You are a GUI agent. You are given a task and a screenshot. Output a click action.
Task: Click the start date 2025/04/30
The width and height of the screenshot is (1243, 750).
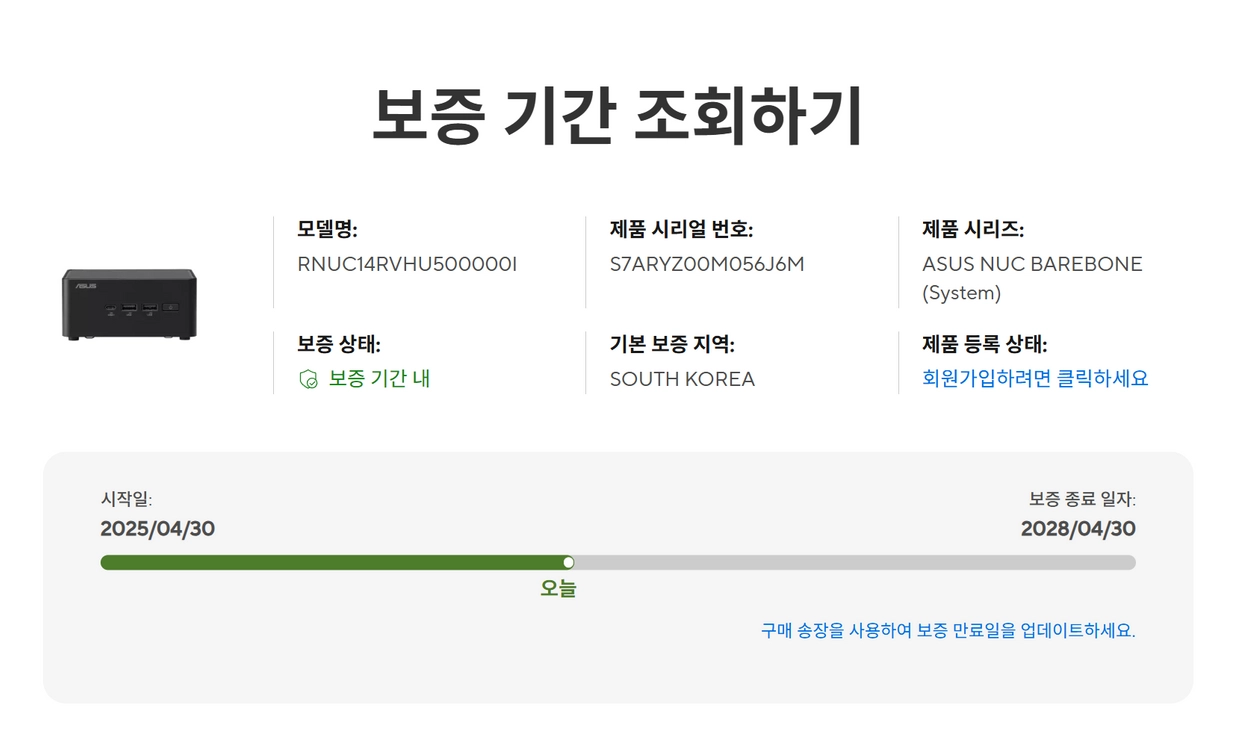(158, 529)
